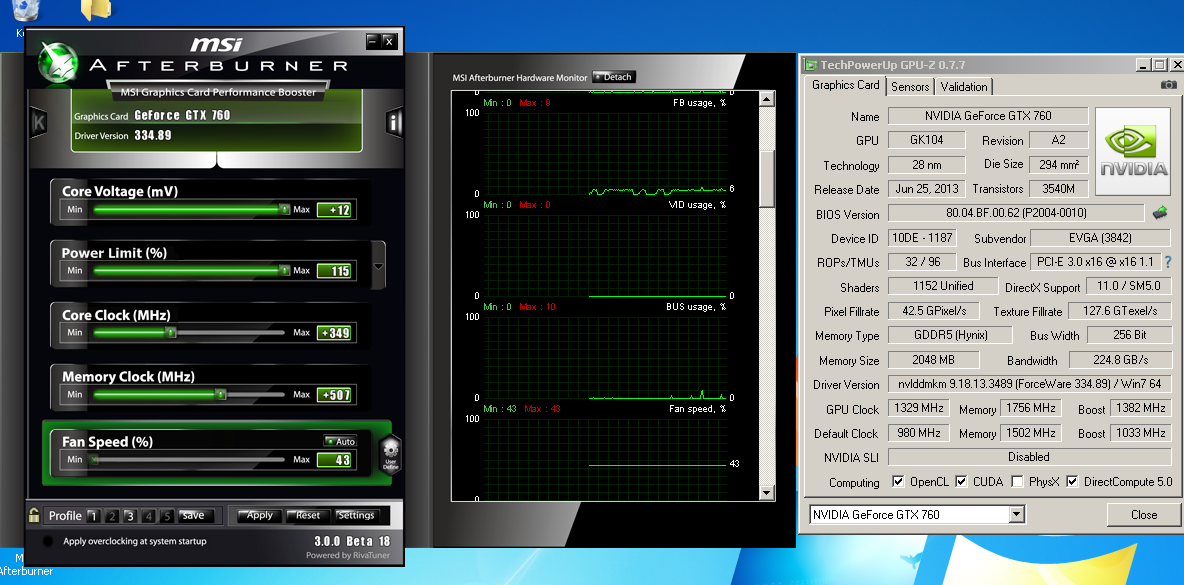Open Afterburner Settings
Viewport: 1184px width, 585px height.
tap(356, 516)
